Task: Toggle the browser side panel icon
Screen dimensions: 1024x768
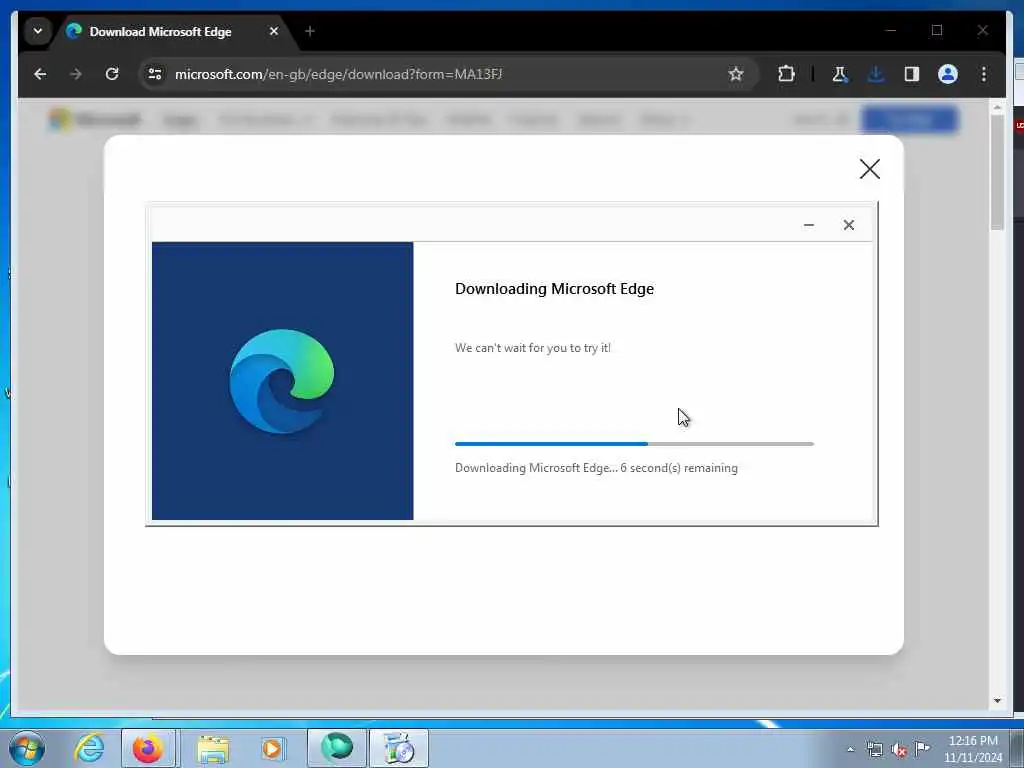Action: pos(912,74)
